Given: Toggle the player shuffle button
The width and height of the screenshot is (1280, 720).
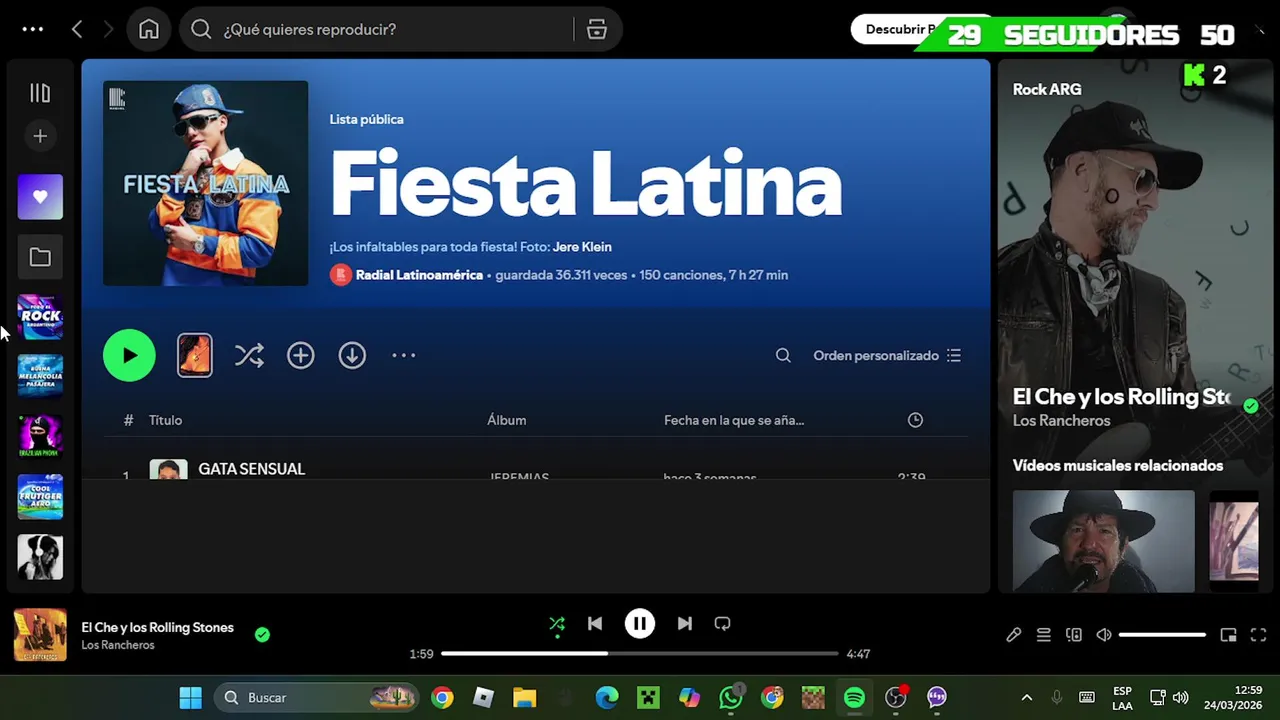Looking at the screenshot, I should (x=557, y=624).
